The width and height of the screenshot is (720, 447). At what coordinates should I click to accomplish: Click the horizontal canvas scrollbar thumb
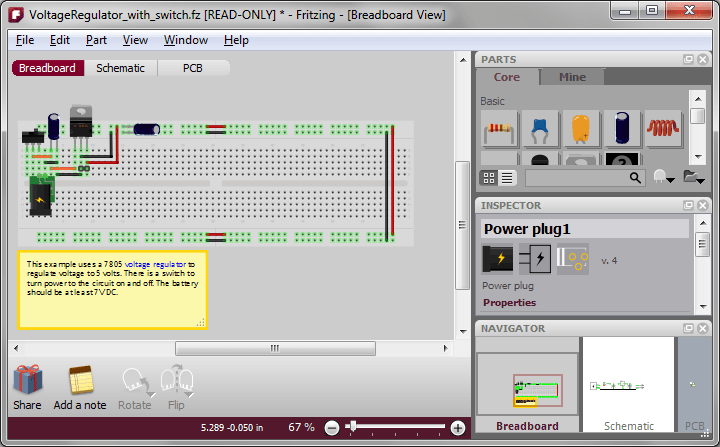pyautogui.click(x=275, y=348)
